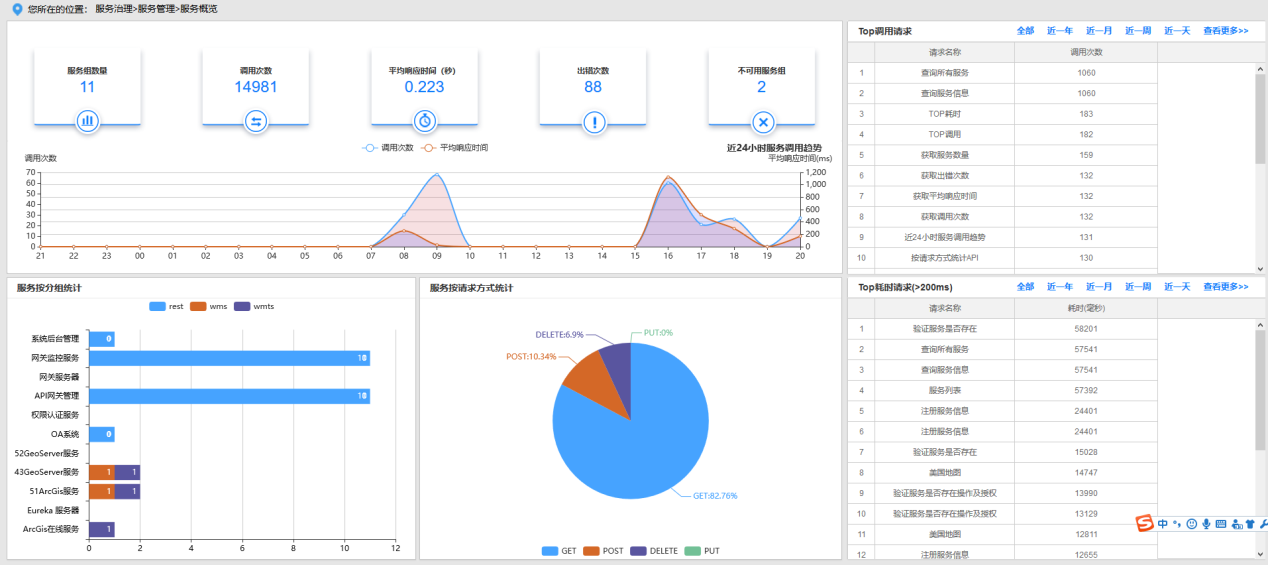Select 近一周 in Top耗时请求 panel
Viewport: 1268px width, 565px height.
pyautogui.click(x=1138, y=287)
